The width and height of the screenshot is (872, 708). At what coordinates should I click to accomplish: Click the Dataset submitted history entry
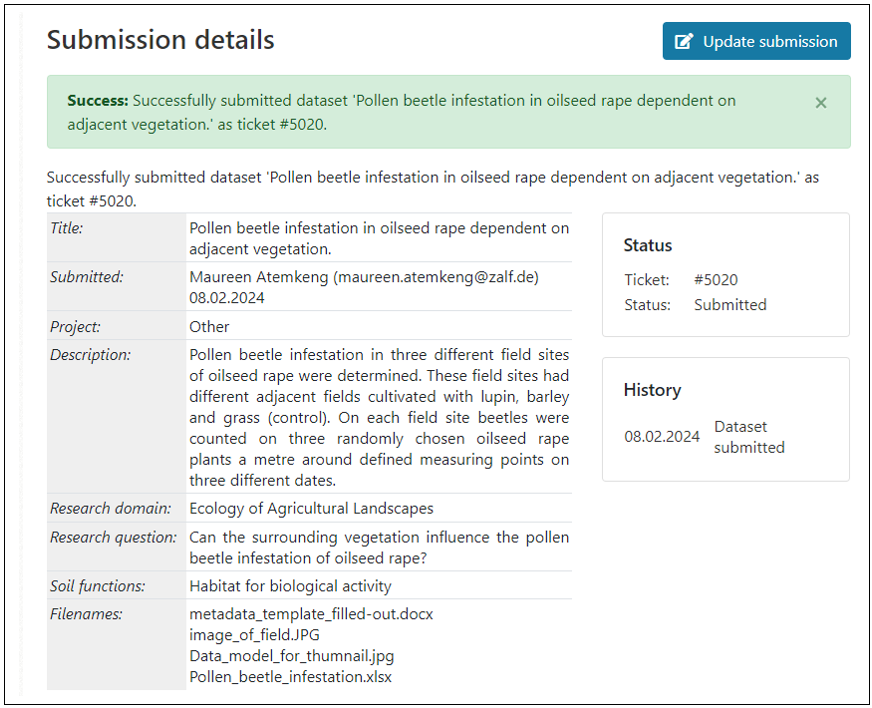pyautogui.click(x=749, y=437)
